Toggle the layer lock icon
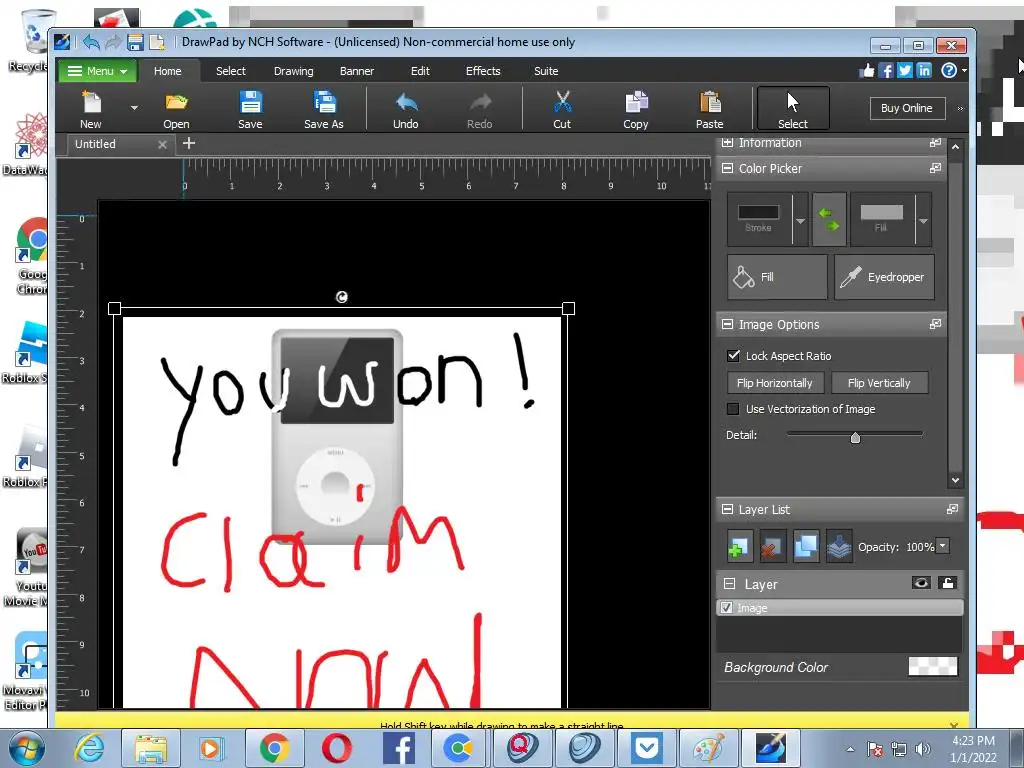Image resolution: width=1024 pixels, height=768 pixels. click(948, 583)
